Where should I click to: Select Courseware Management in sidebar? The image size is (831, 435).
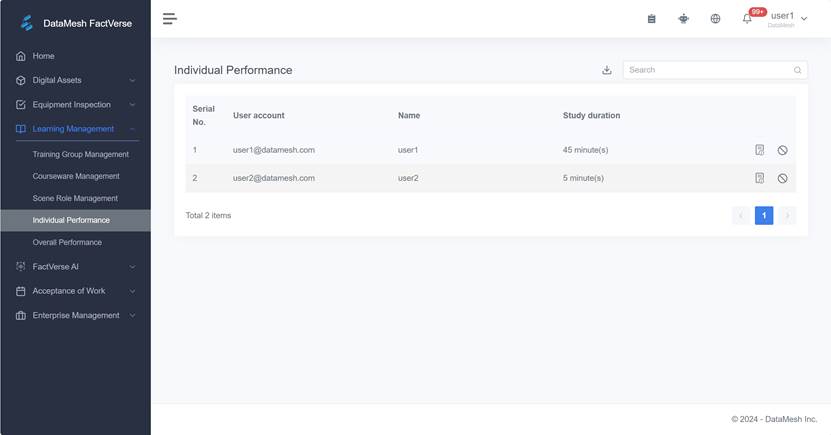(76, 176)
